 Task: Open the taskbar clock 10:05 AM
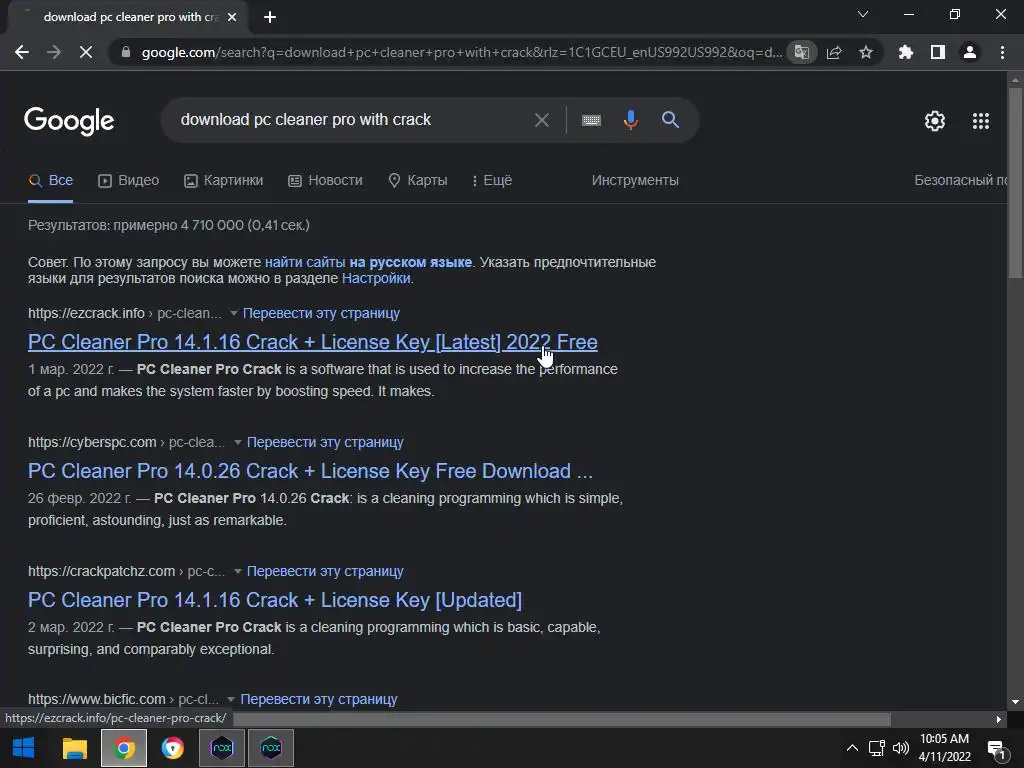point(944,748)
